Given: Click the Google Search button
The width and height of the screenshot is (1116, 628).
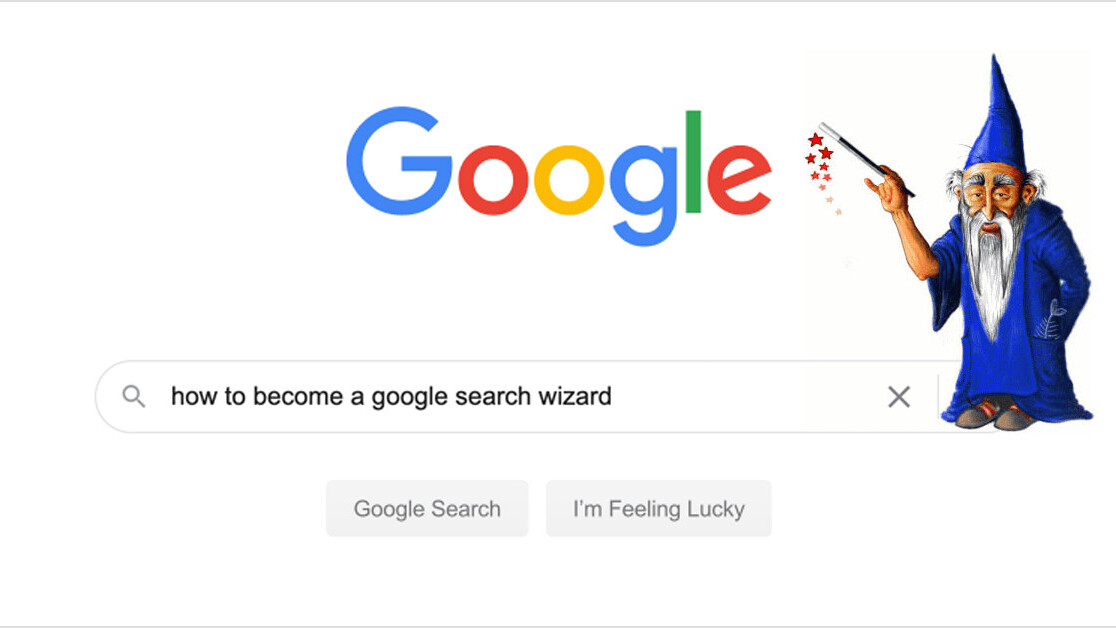Looking at the screenshot, I should coord(427,508).
